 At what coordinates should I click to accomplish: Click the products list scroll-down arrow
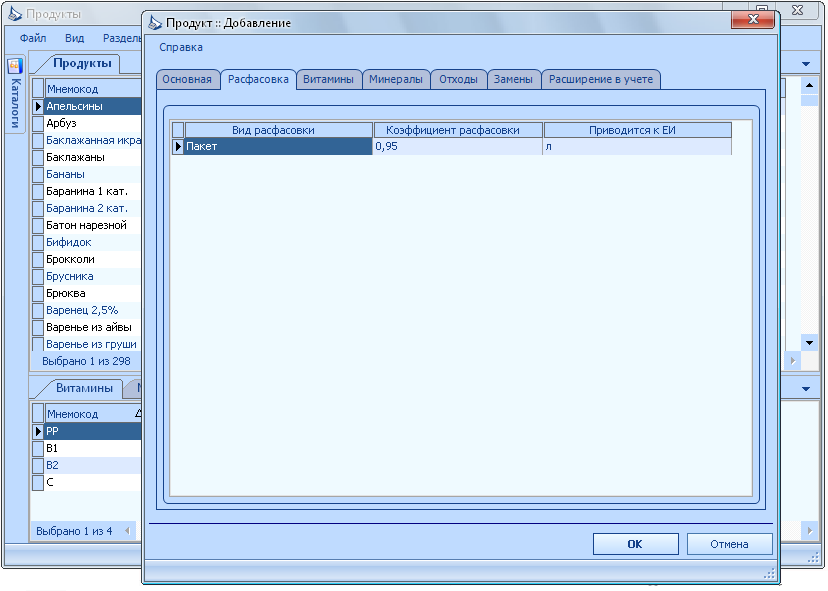coord(810,343)
